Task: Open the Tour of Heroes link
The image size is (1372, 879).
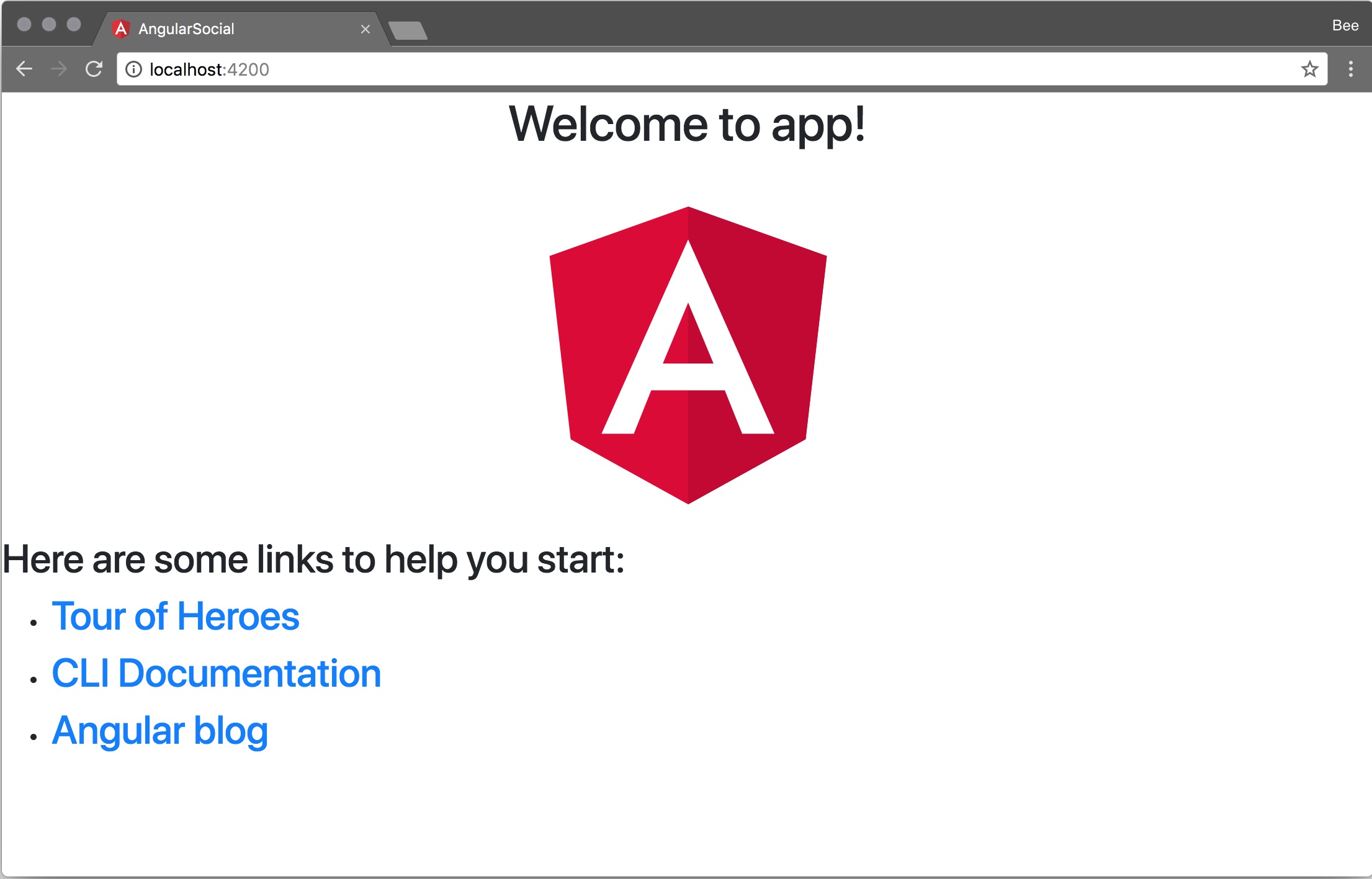Action: pyautogui.click(x=176, y=617)
